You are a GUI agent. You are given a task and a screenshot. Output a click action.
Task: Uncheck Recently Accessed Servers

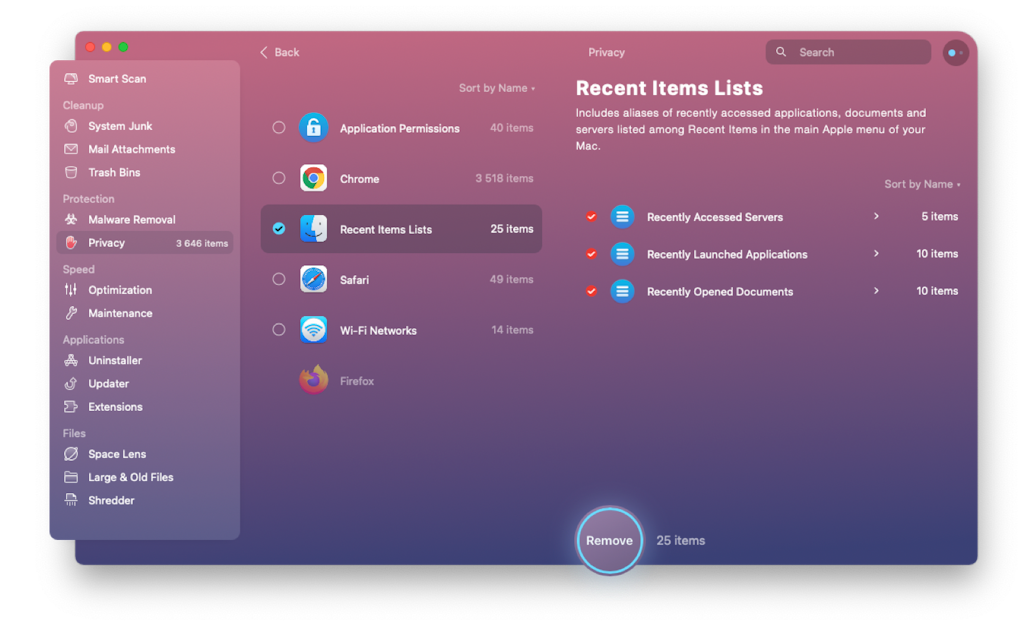tap(591, 216)
